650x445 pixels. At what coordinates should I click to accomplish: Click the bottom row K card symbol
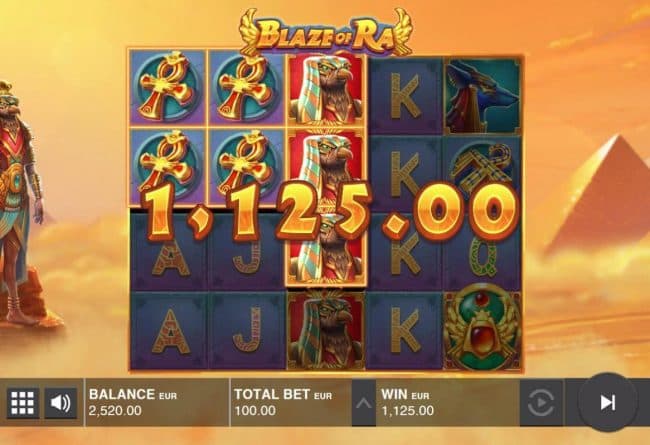point(405,331)
